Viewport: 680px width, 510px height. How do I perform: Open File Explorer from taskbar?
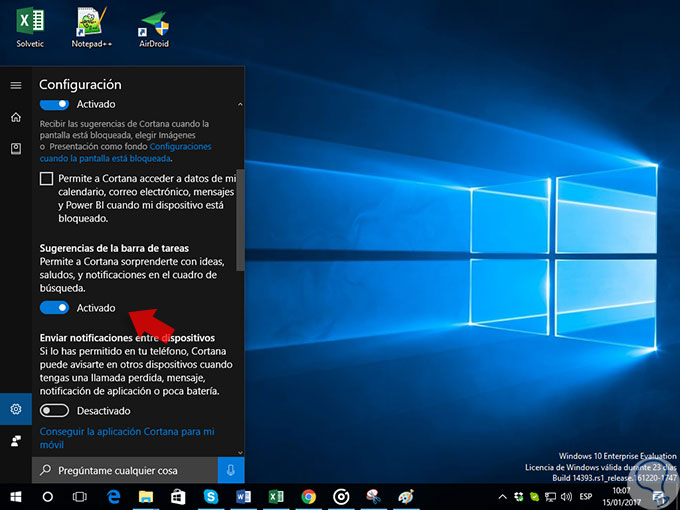pyautogui.click(x=146, y=497)
